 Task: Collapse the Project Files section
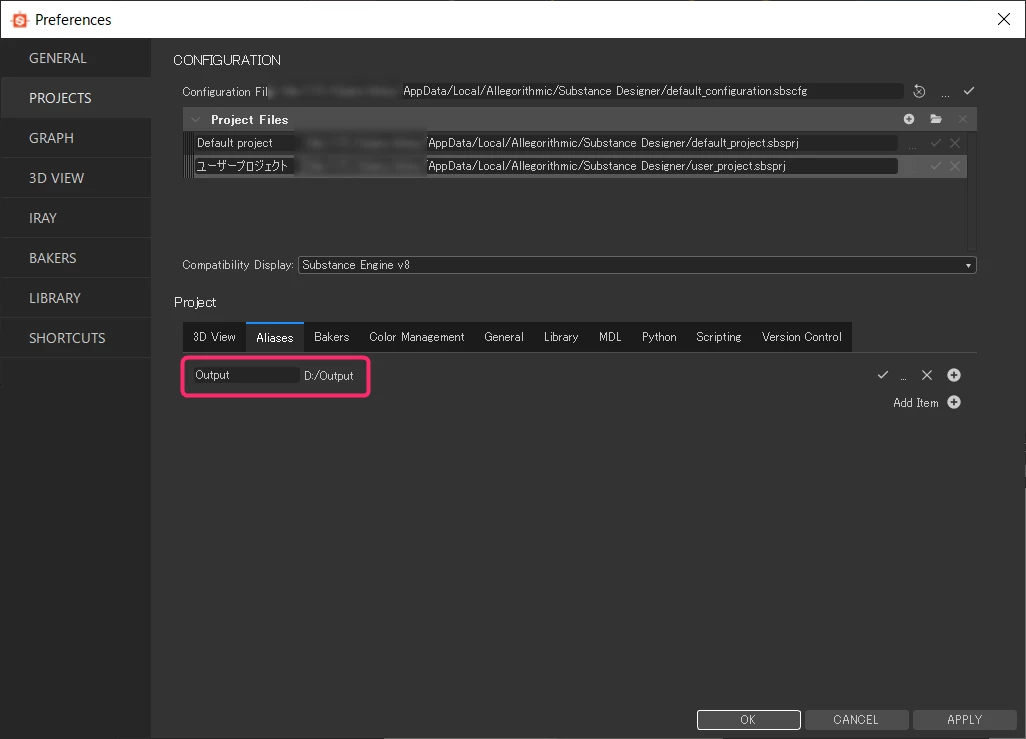click(x=196, y=120)
